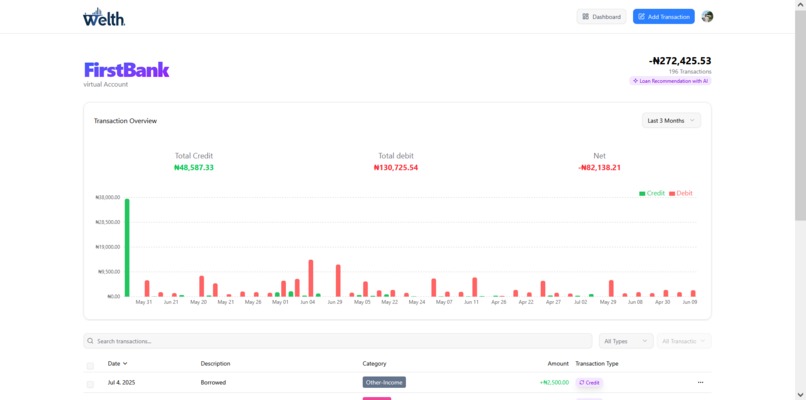
Task: Click the search magnifier icon
Action: [90, 341]
